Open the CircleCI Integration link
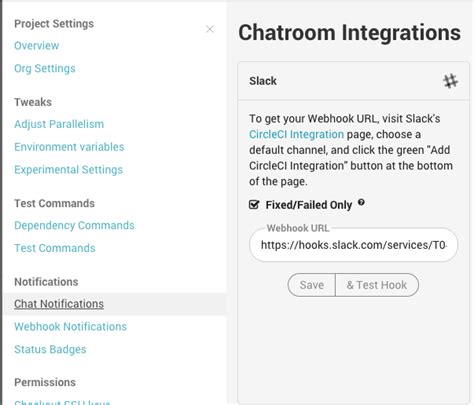474x405 pixels. click(x=296, y=134)
